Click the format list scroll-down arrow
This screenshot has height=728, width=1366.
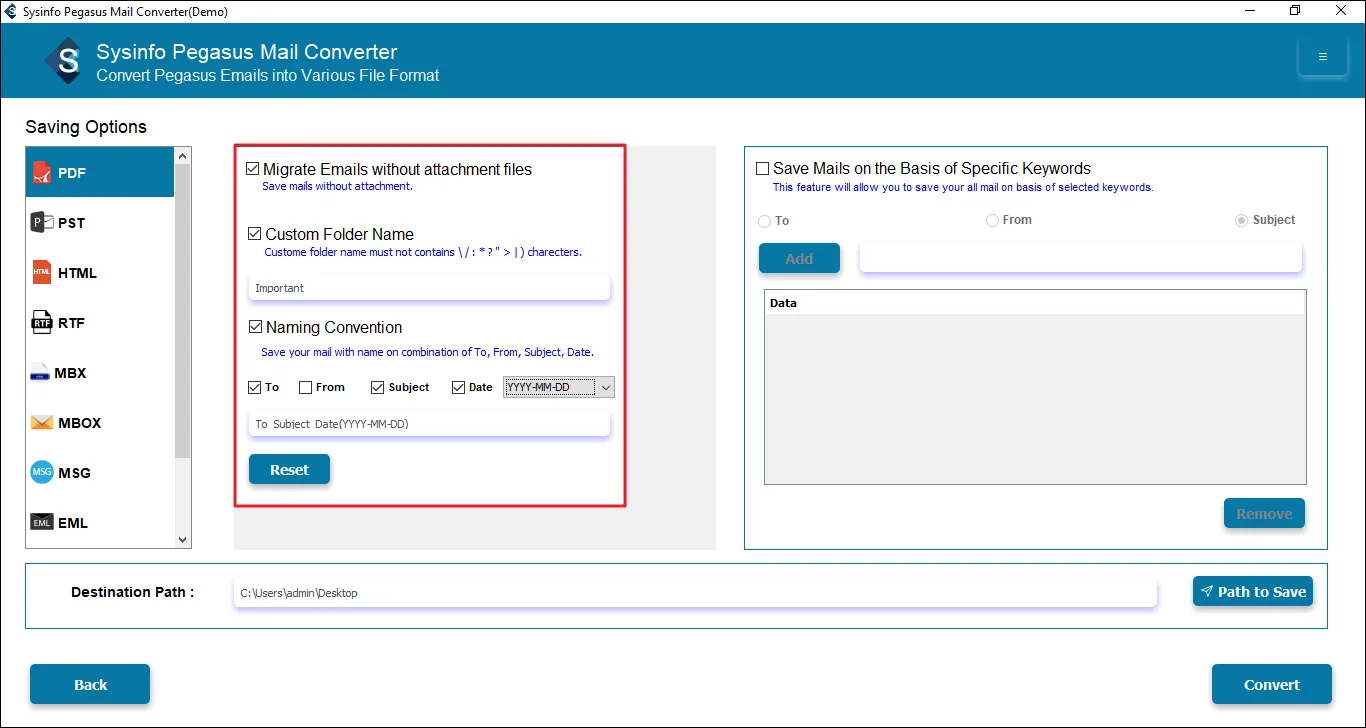(x=182, y=540)
